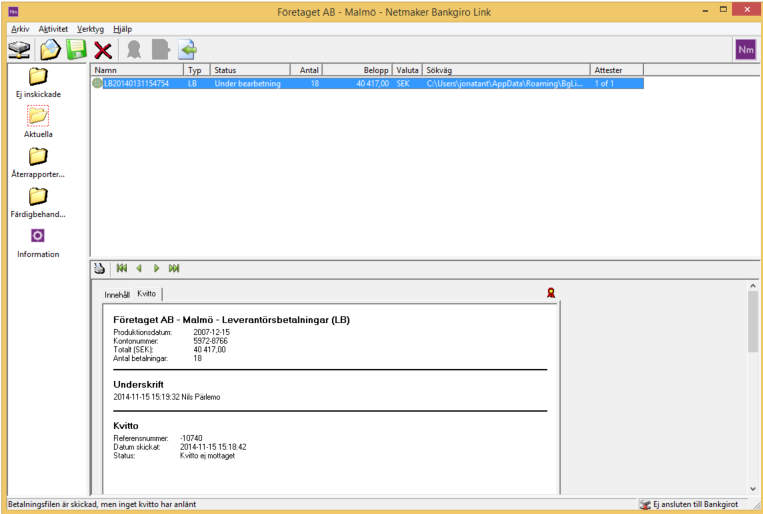The image size is (763, 514).
Task: Click the connect to Bankgirot network icon
Action: tap(19, 50)
